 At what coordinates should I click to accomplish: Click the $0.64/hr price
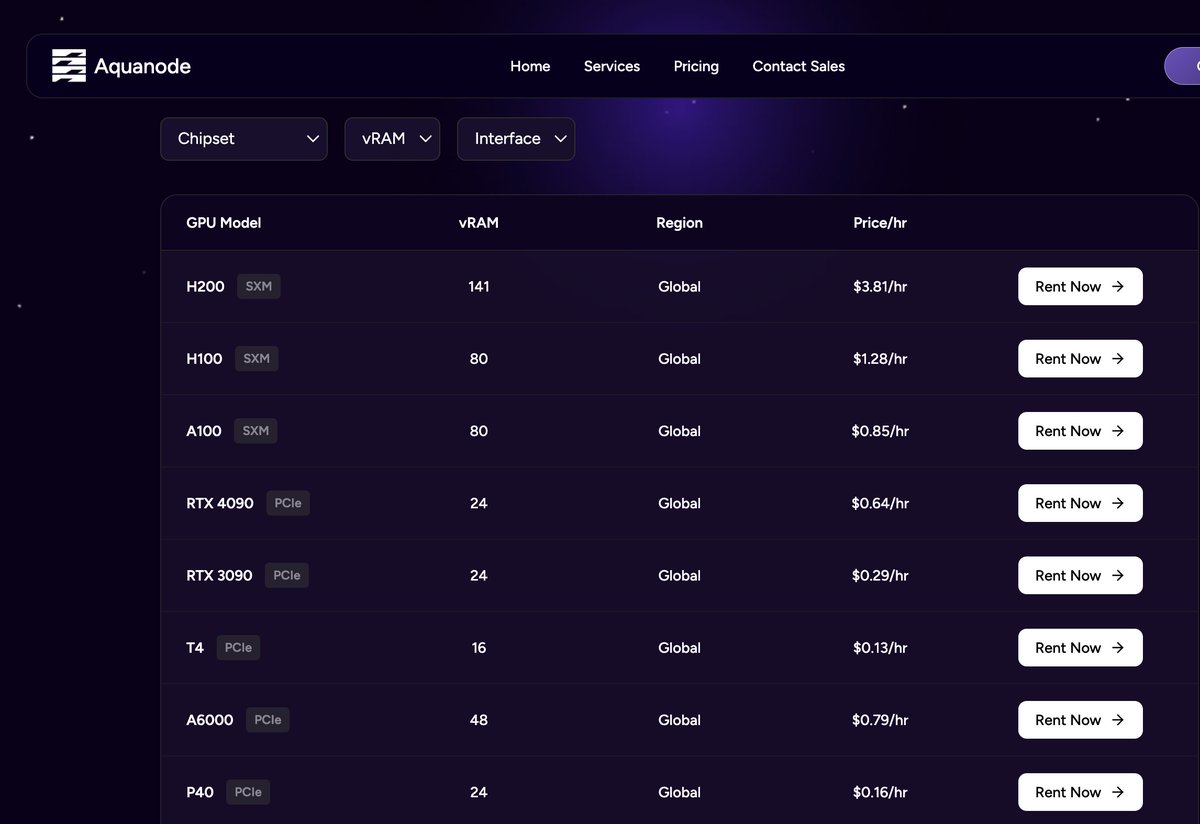(x=880, y=503)
